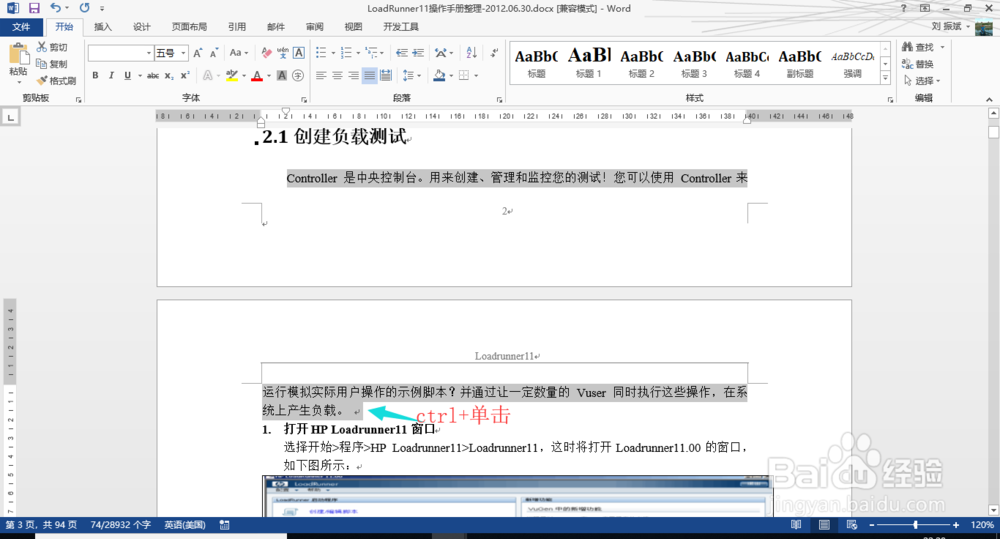This screenshot has height=539, width=1000.
Task: Align text right icon
Action: point(353,75)
